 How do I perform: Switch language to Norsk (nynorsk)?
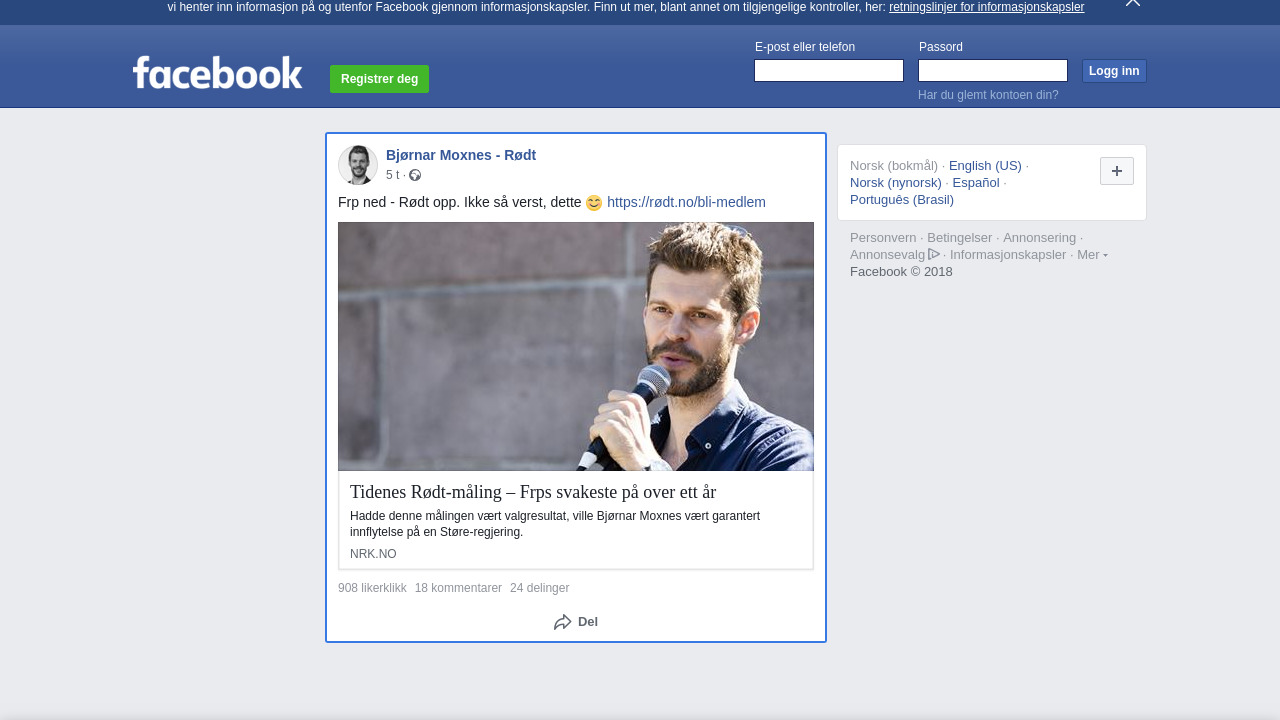coord(896,183)
